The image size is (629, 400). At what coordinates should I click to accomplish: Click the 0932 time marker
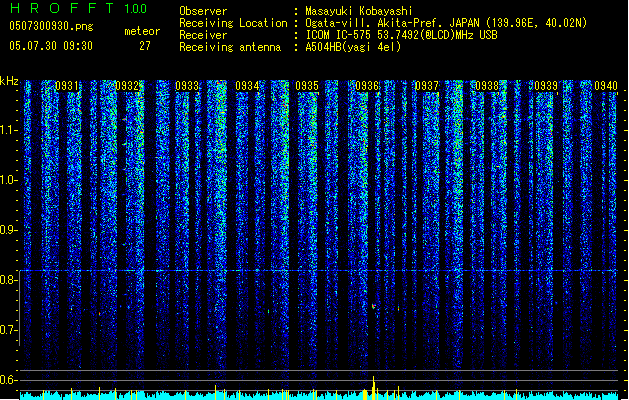[x=127, y=86]
